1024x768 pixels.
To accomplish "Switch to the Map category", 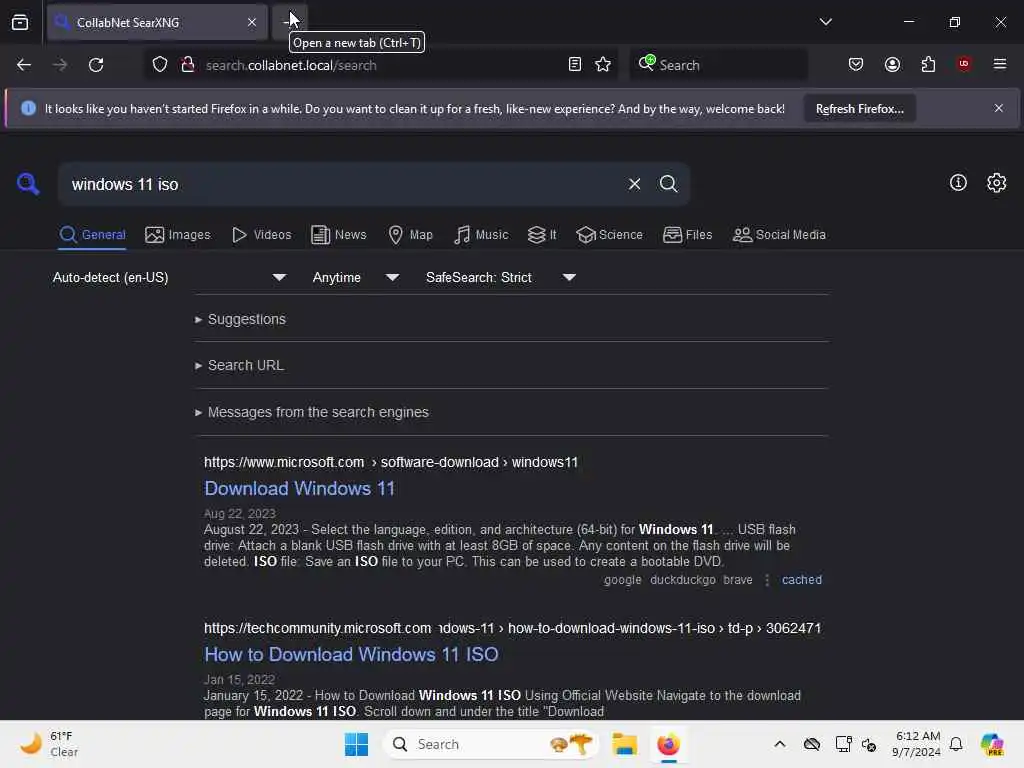I will (410, 234).
